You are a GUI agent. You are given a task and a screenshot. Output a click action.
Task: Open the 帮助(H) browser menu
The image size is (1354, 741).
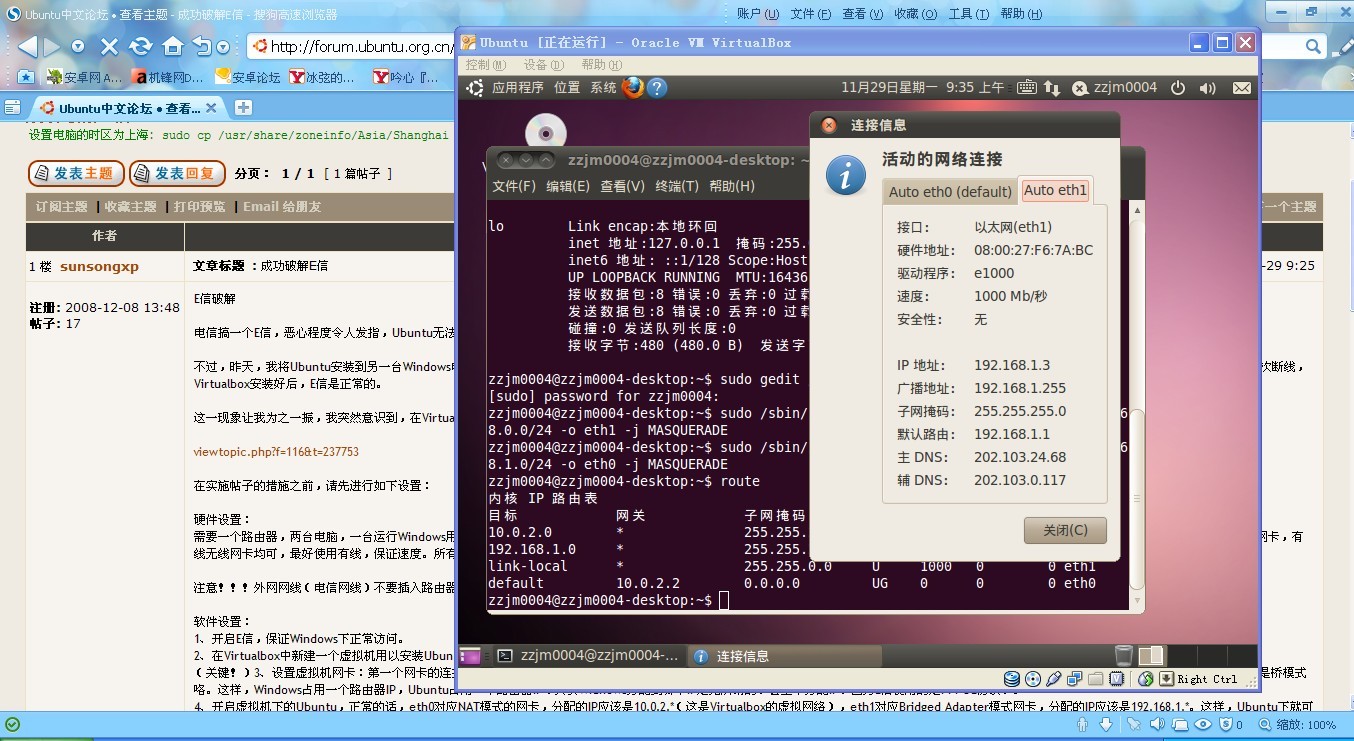1020,14
